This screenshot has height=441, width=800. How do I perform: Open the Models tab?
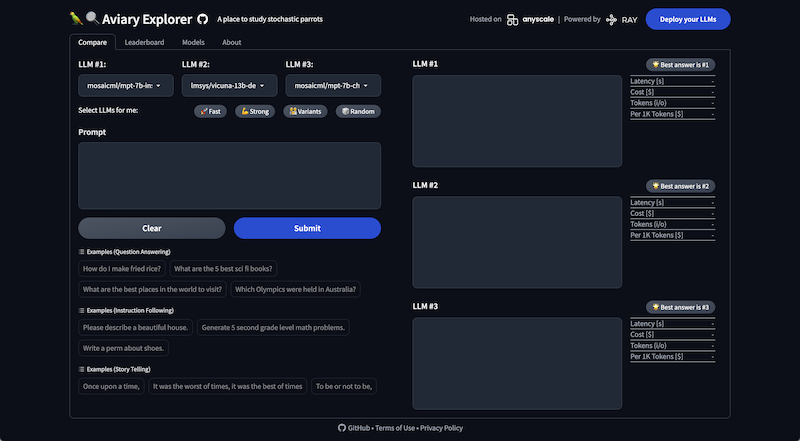(193, 42)
